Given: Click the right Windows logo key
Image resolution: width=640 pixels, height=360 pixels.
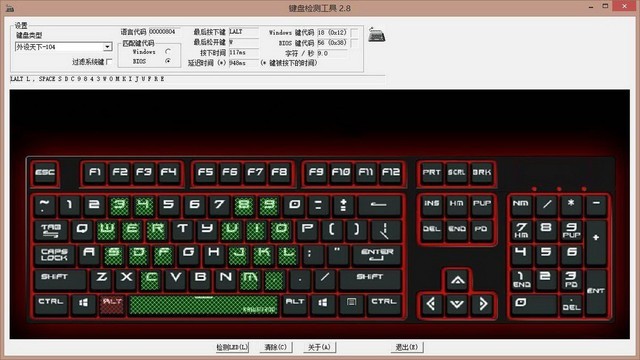Looking at the screenshot, I should [x=322, y=303].
